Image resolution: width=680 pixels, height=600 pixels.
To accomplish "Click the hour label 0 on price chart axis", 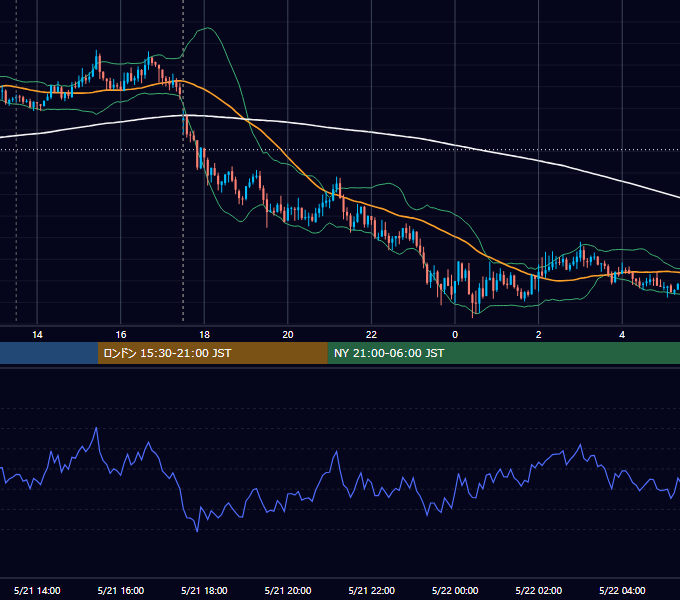I will [455, 334].
